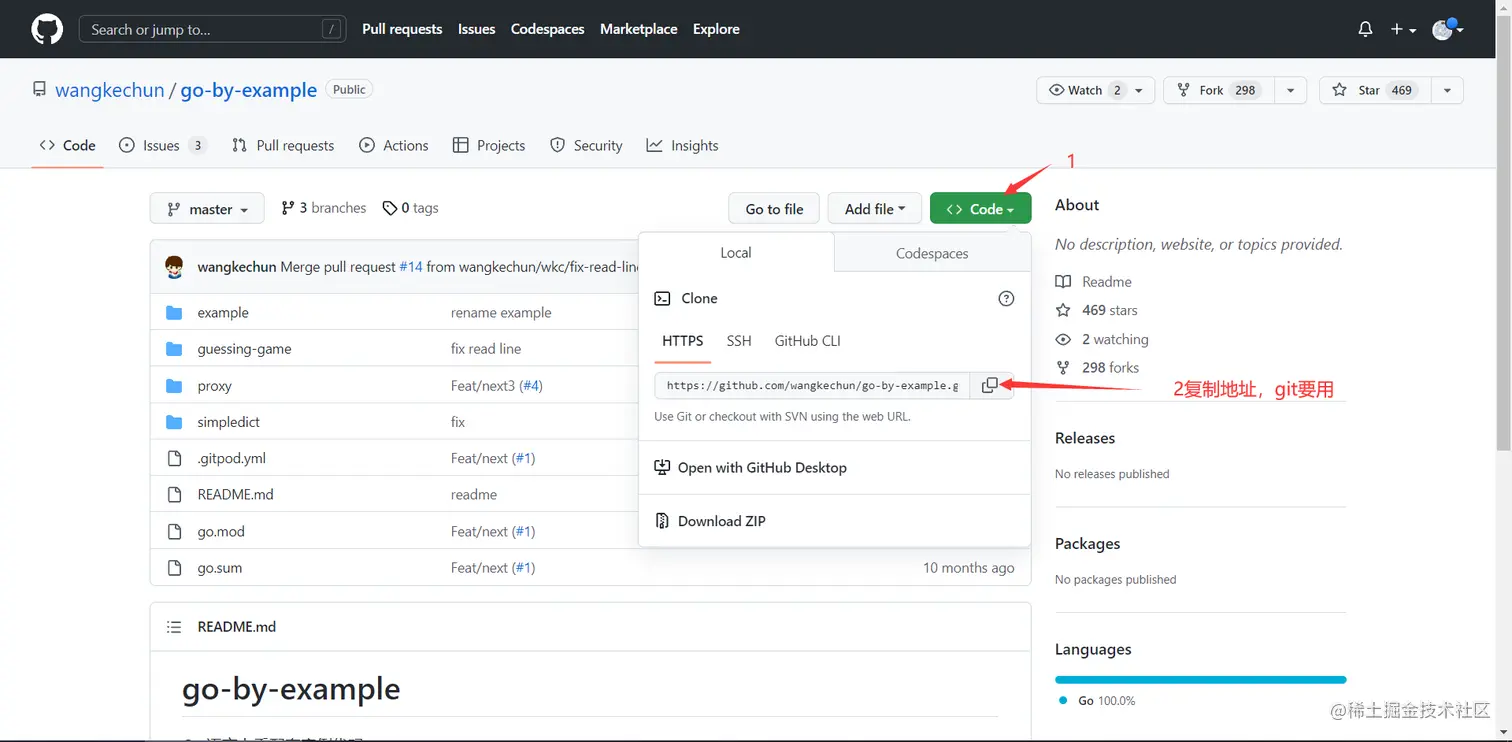Open the Projects tab
Viewport: 1512px width, 742px height.
489,145
